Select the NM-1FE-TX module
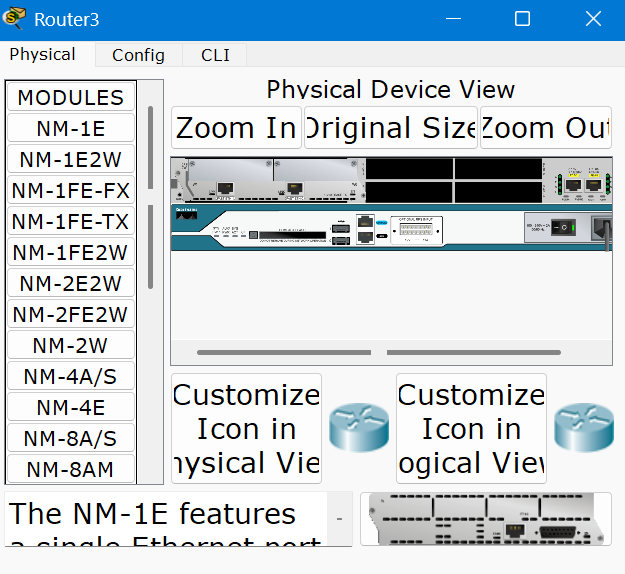625x574 pixels. (70, 221)
